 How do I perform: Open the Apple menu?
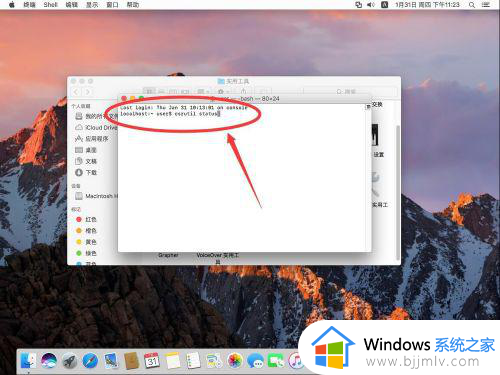[12, 5]
